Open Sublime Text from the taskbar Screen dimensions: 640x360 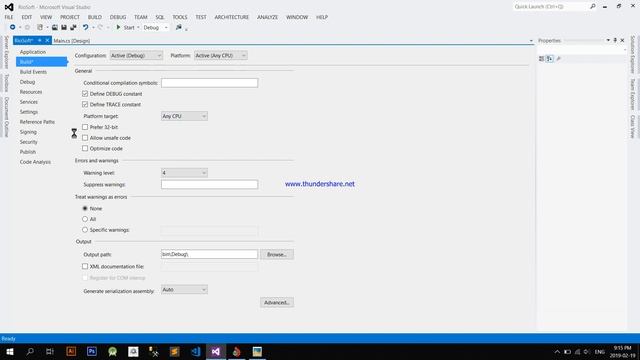175,351
